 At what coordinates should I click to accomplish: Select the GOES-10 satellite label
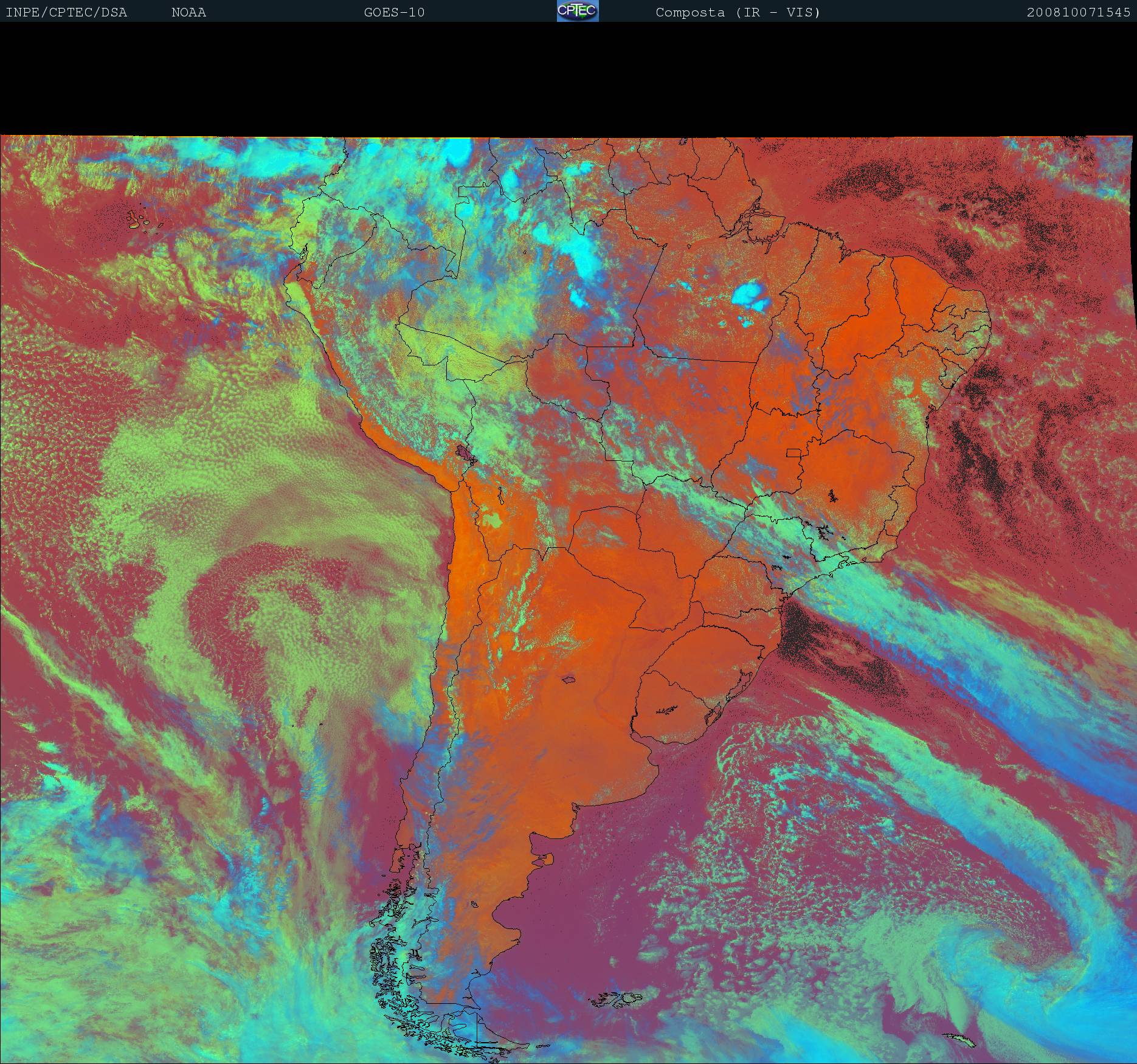pyautogui.click(x=394, y=12)
